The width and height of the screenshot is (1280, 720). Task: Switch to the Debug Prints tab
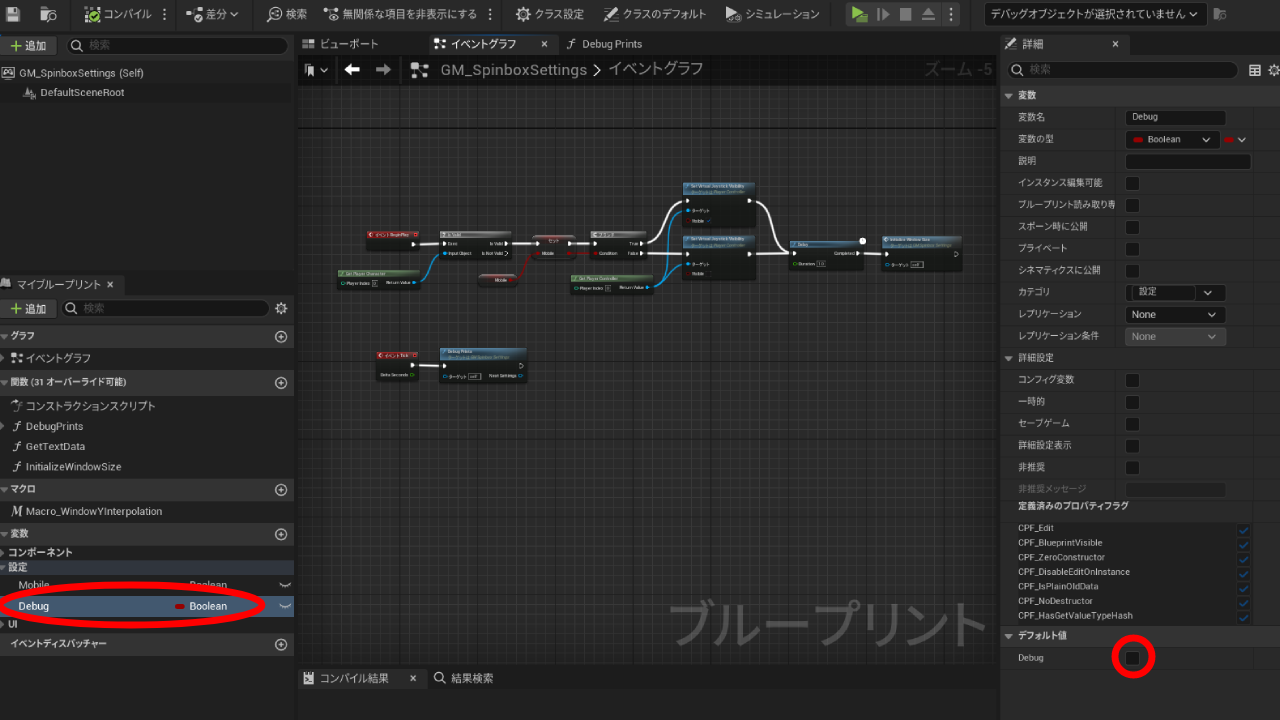pos(605,44)
